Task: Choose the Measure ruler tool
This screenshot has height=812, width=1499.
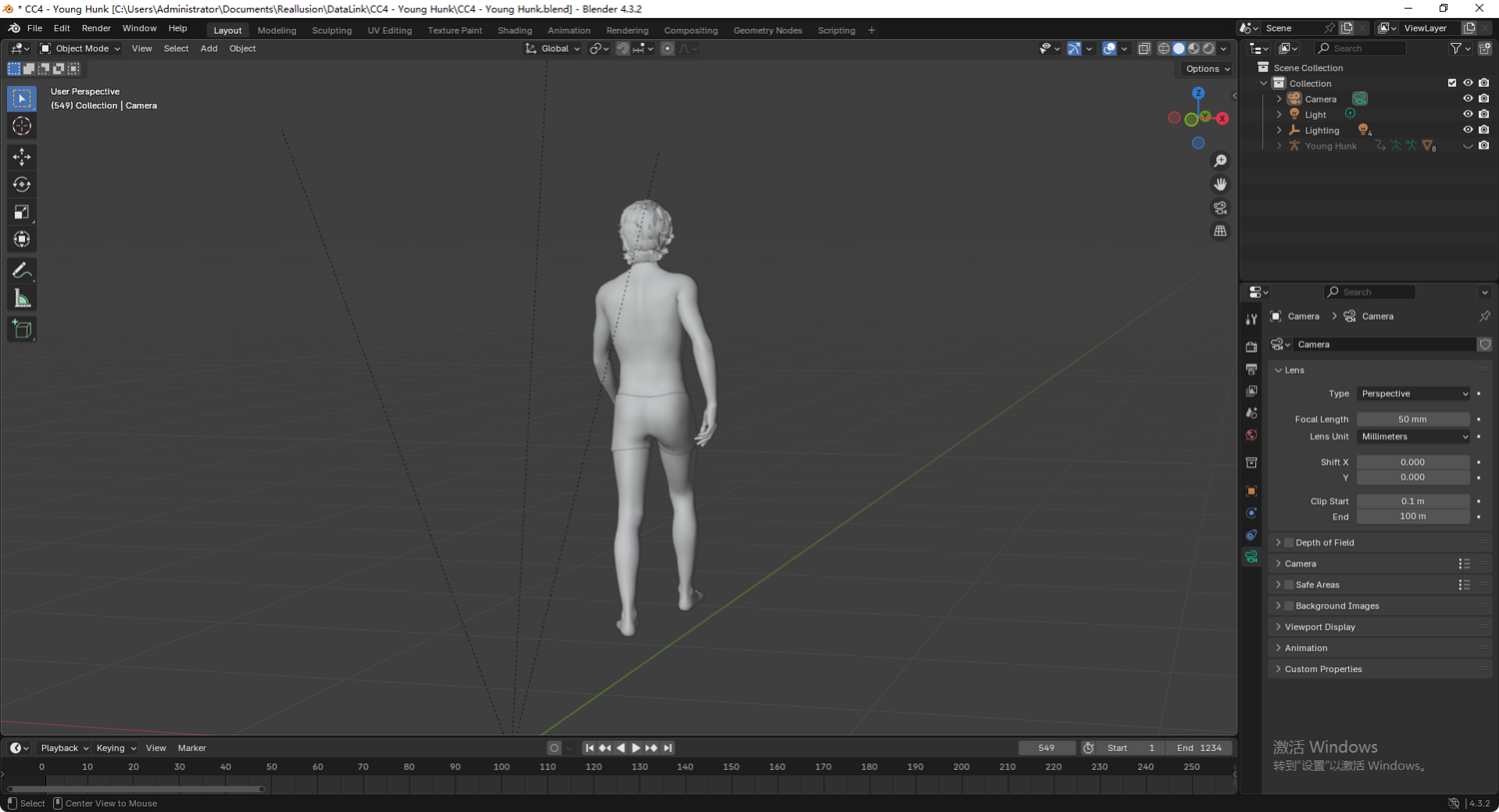Action: point(21,299)
